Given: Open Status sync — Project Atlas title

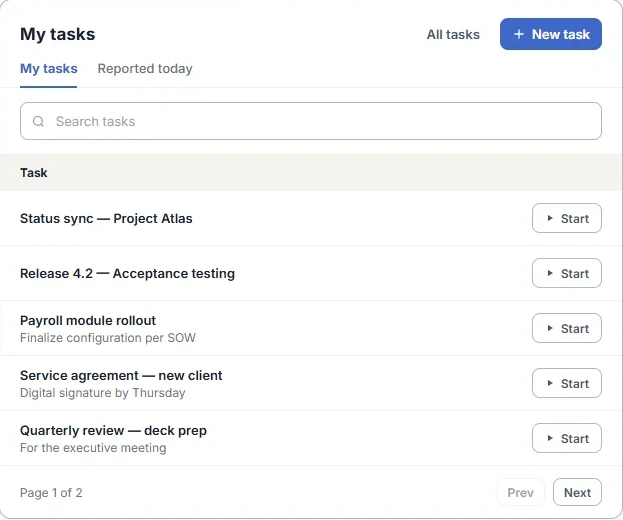Looking at the screenshot, I should pyautogui.click(x=106, y=218).
